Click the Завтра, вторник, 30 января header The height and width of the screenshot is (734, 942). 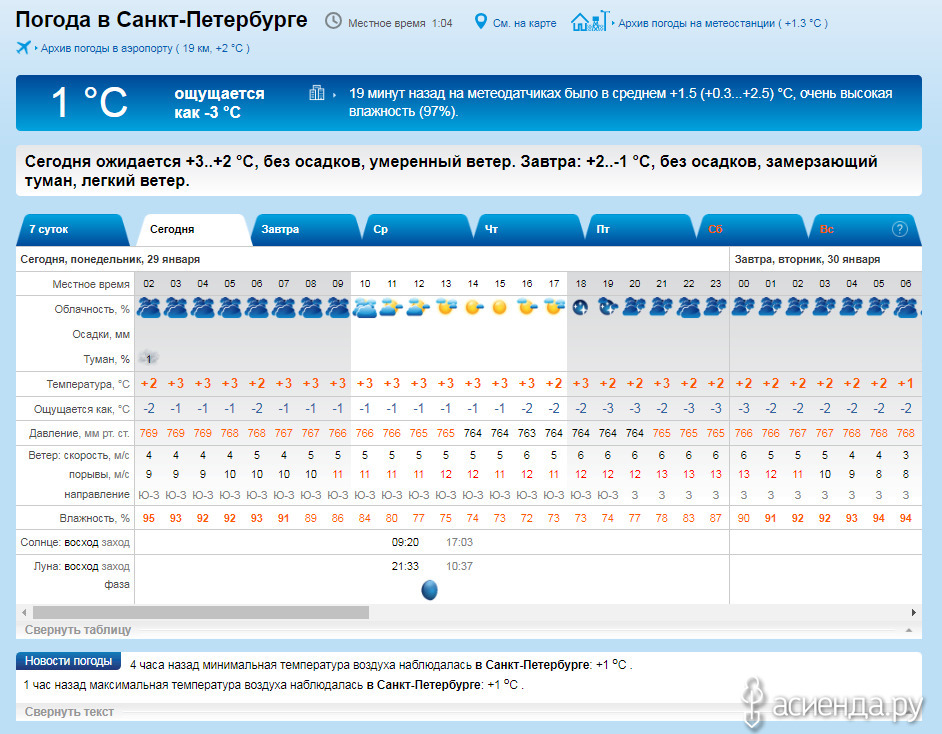807,259
